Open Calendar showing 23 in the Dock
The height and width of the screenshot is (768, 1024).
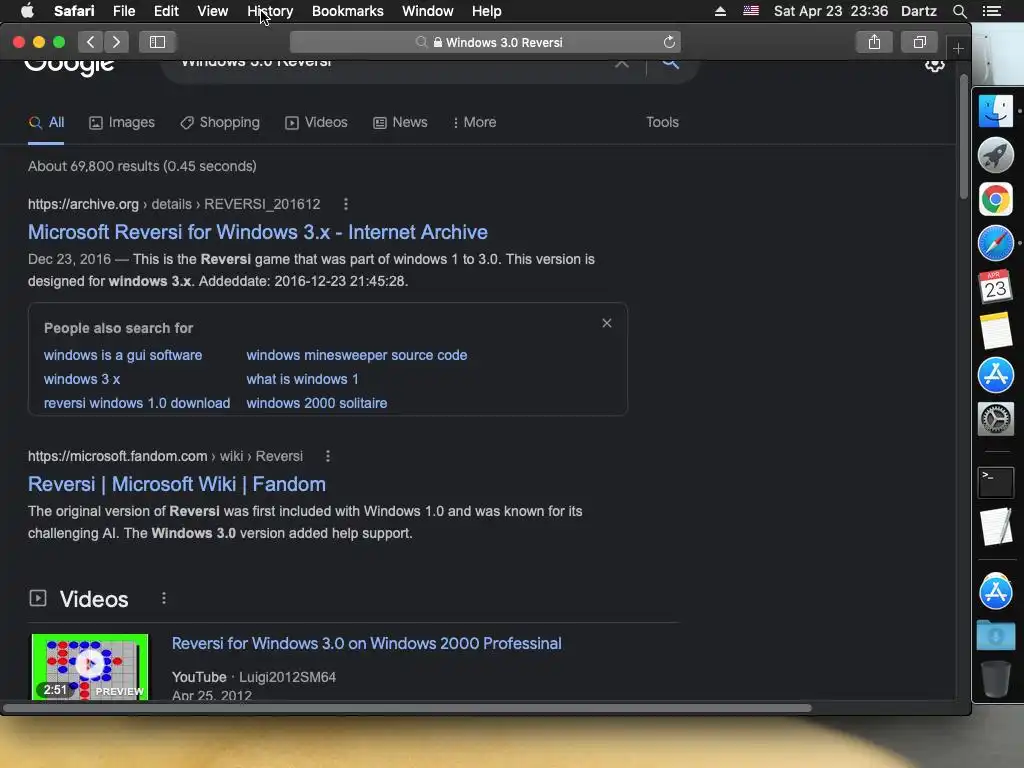point(995,287)
